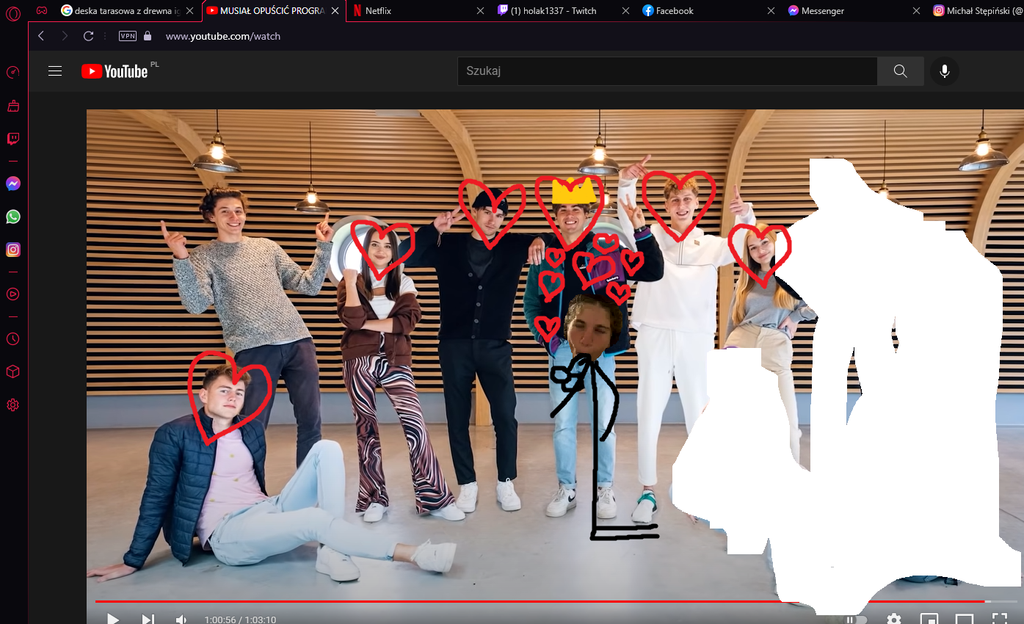Open the YouTube guide hamburger menu
Screen dimensions: 1024x624
click(x=55, y=71)
